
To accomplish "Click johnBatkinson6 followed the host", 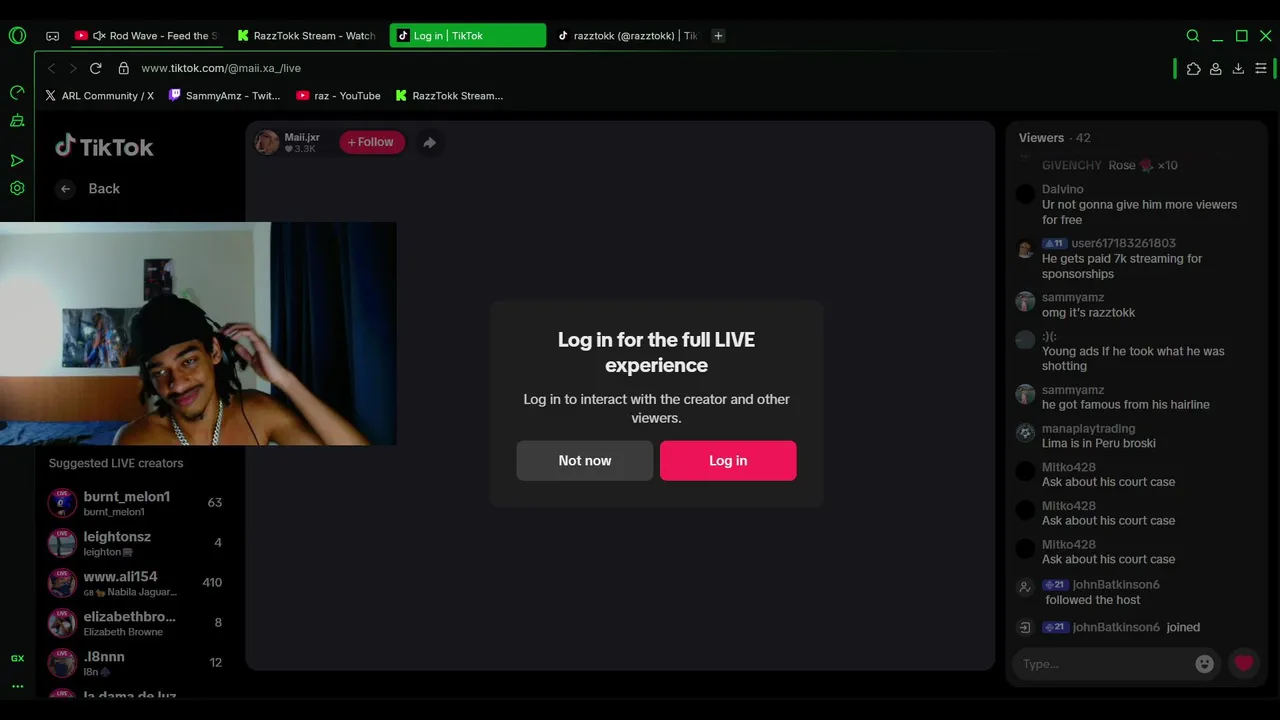I will coord(1092,592).
